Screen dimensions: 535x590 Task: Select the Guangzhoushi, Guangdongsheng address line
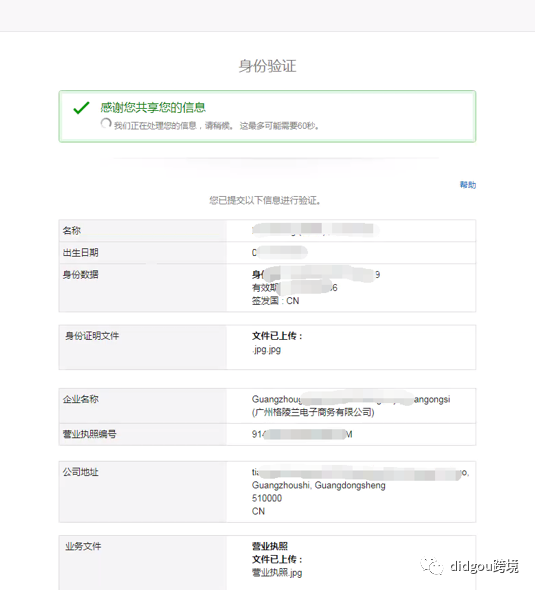click(319, 485)
